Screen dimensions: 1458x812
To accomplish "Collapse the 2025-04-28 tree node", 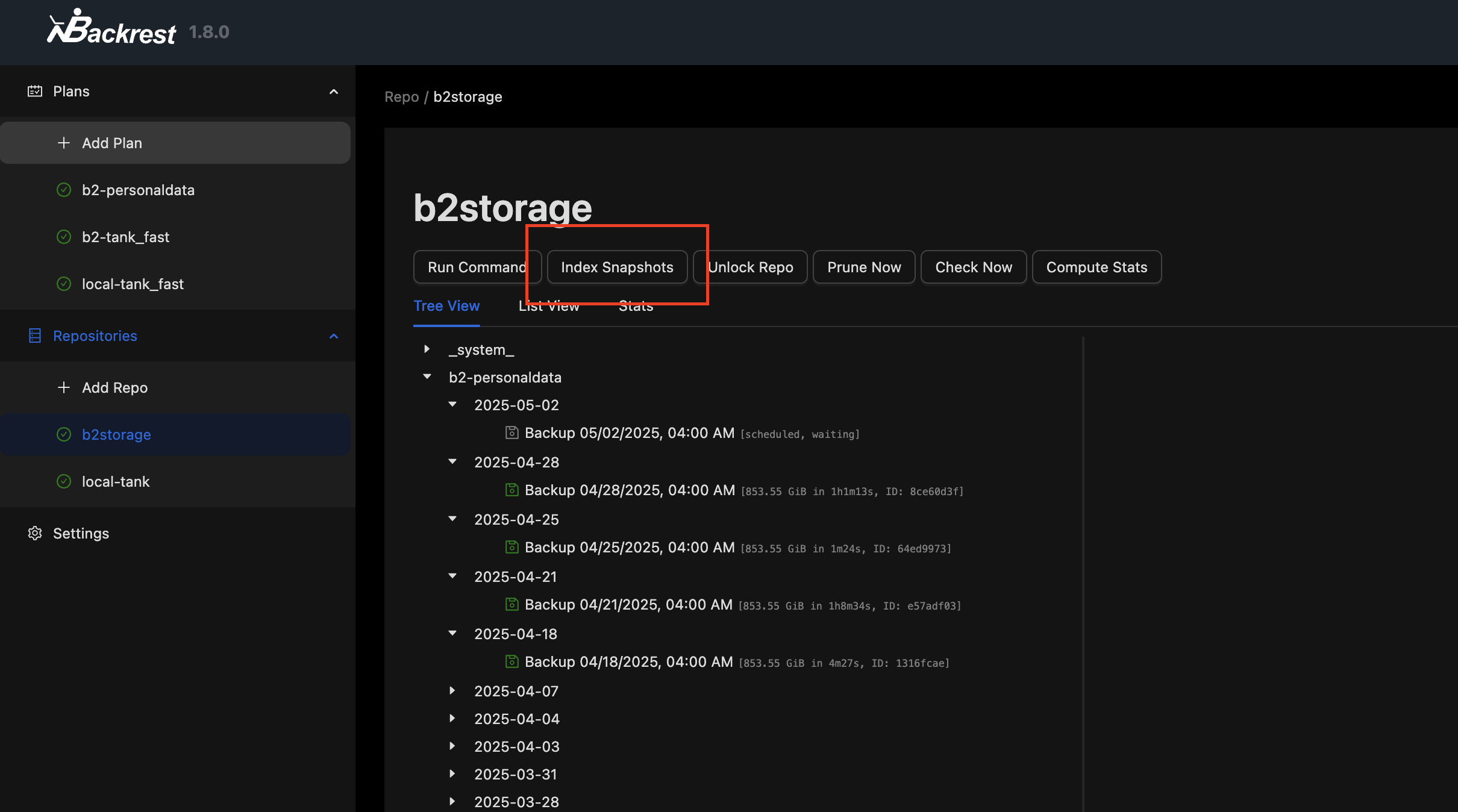I will (x=452, y=461).
